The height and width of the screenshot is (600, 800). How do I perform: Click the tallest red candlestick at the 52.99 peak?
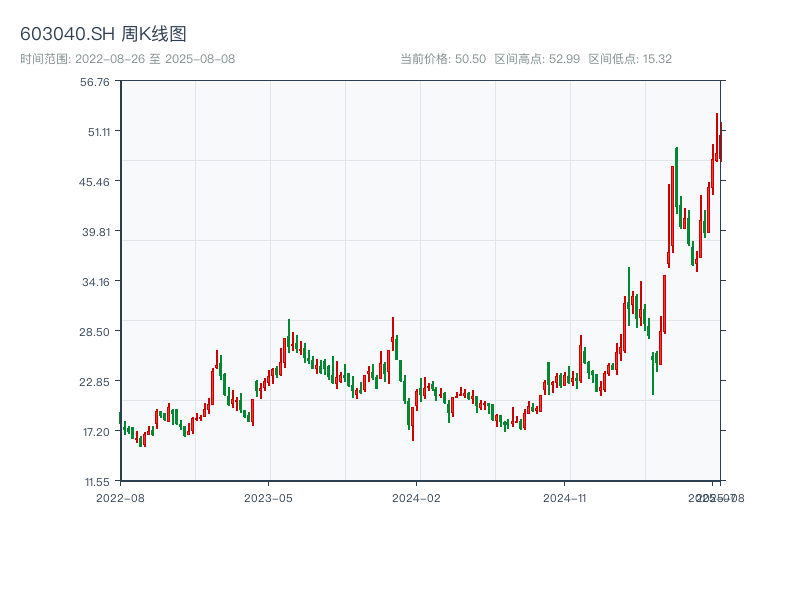717,137
